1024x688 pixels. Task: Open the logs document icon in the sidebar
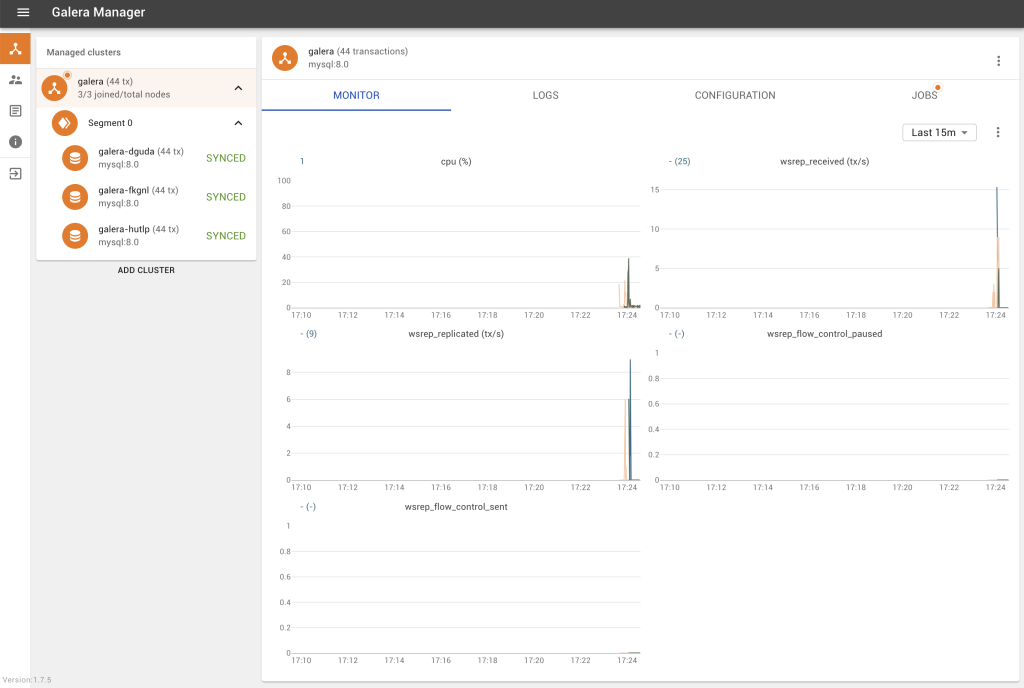[16, 111]
